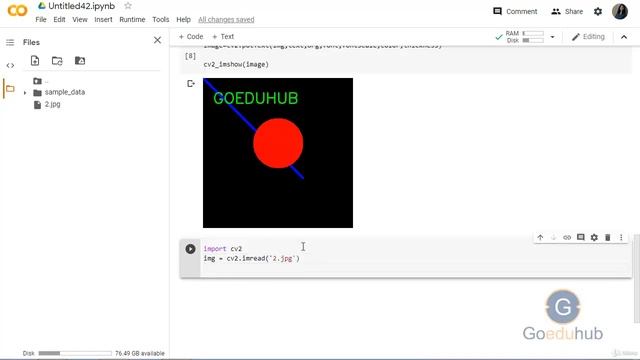Open the Edit menu
The image size is (640, 360).
(59, 20)
